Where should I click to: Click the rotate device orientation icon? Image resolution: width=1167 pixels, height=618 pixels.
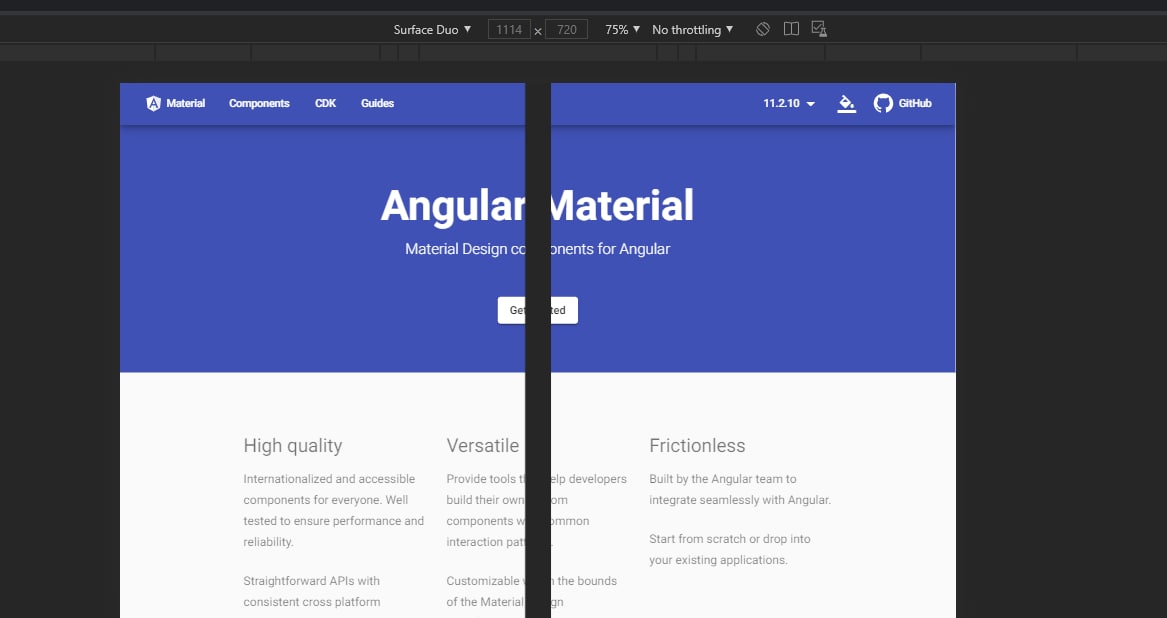click(763, 29)
